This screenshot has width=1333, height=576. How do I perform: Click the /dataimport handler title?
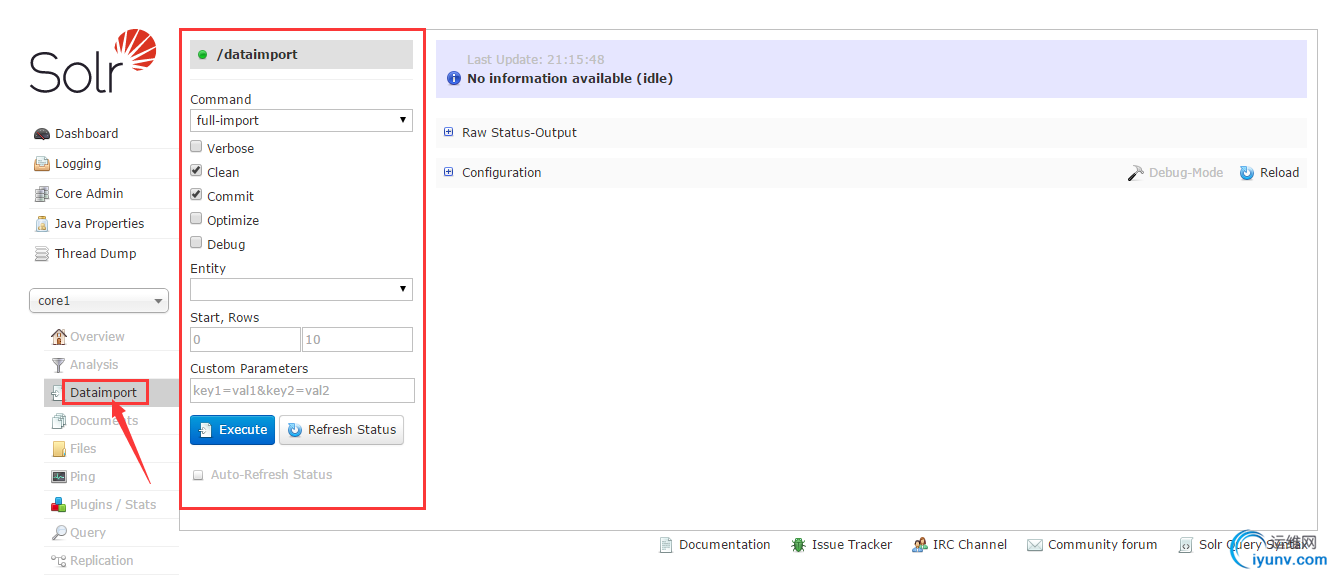(257, 55)
